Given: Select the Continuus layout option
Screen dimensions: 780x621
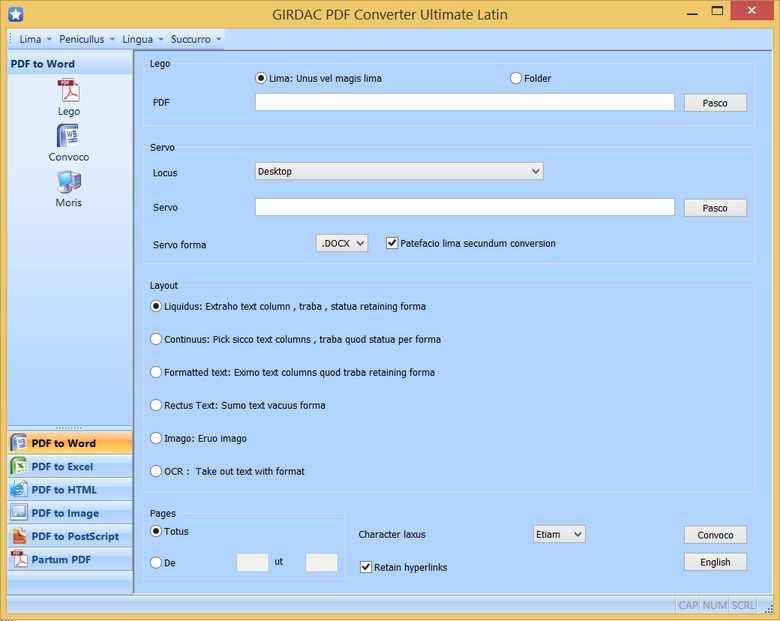Looking at the screenshot, I should pos(156,339).
